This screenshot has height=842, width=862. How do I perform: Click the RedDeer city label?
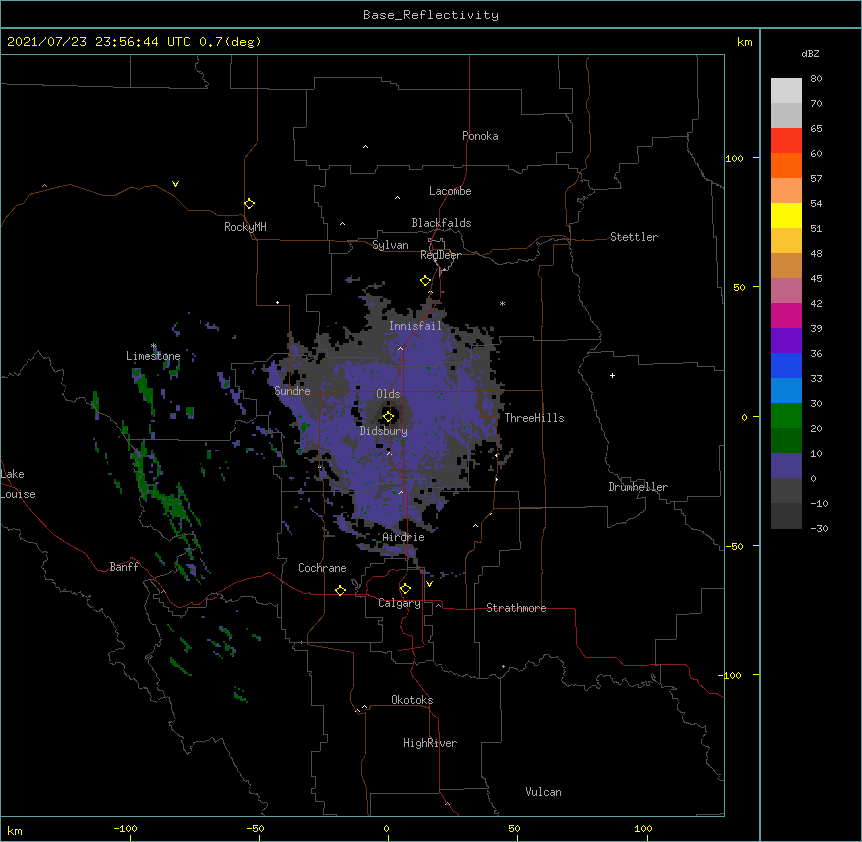pyautogui.click(x=440, y=255)
